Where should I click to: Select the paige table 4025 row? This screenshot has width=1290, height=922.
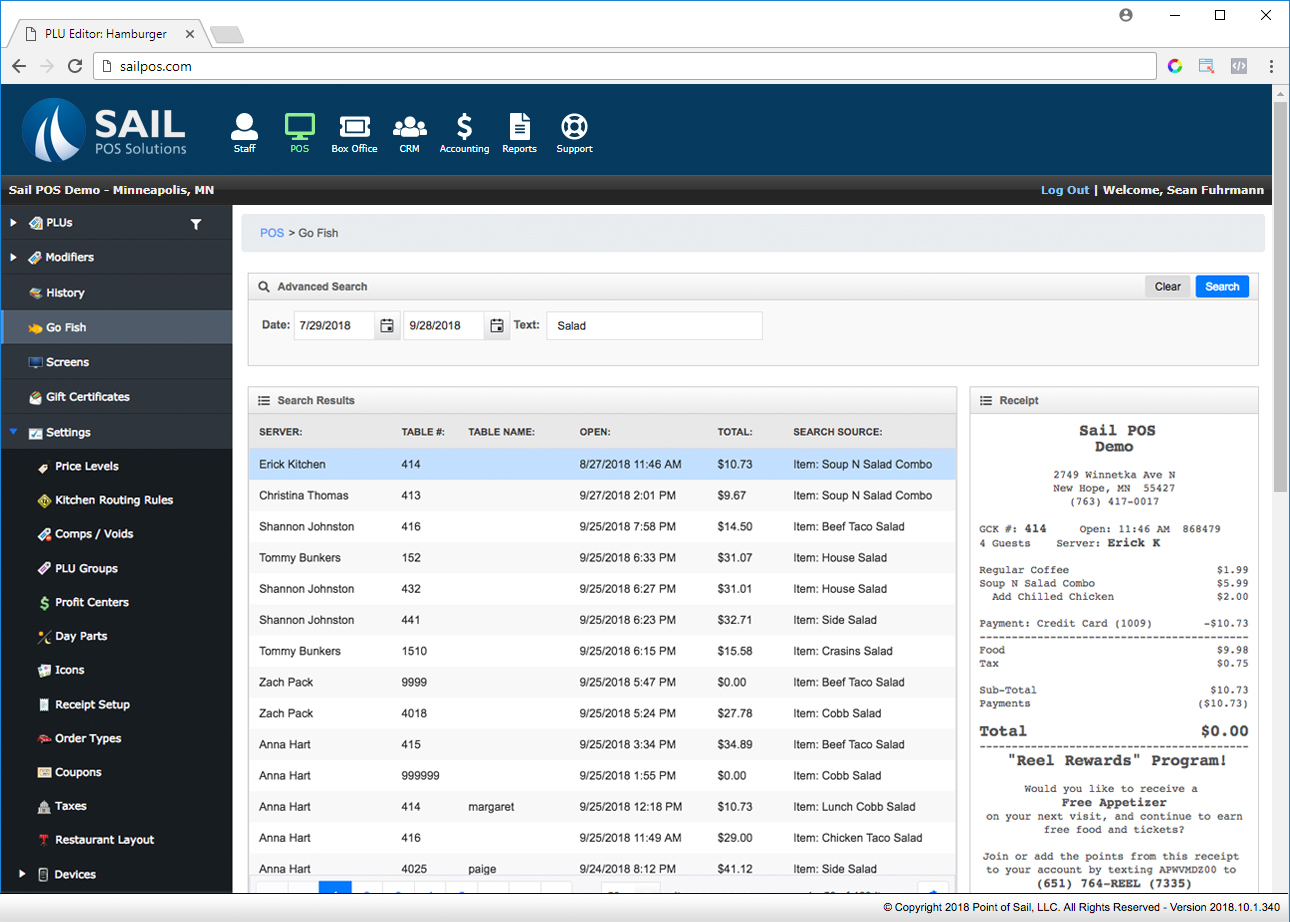point(602,866)
